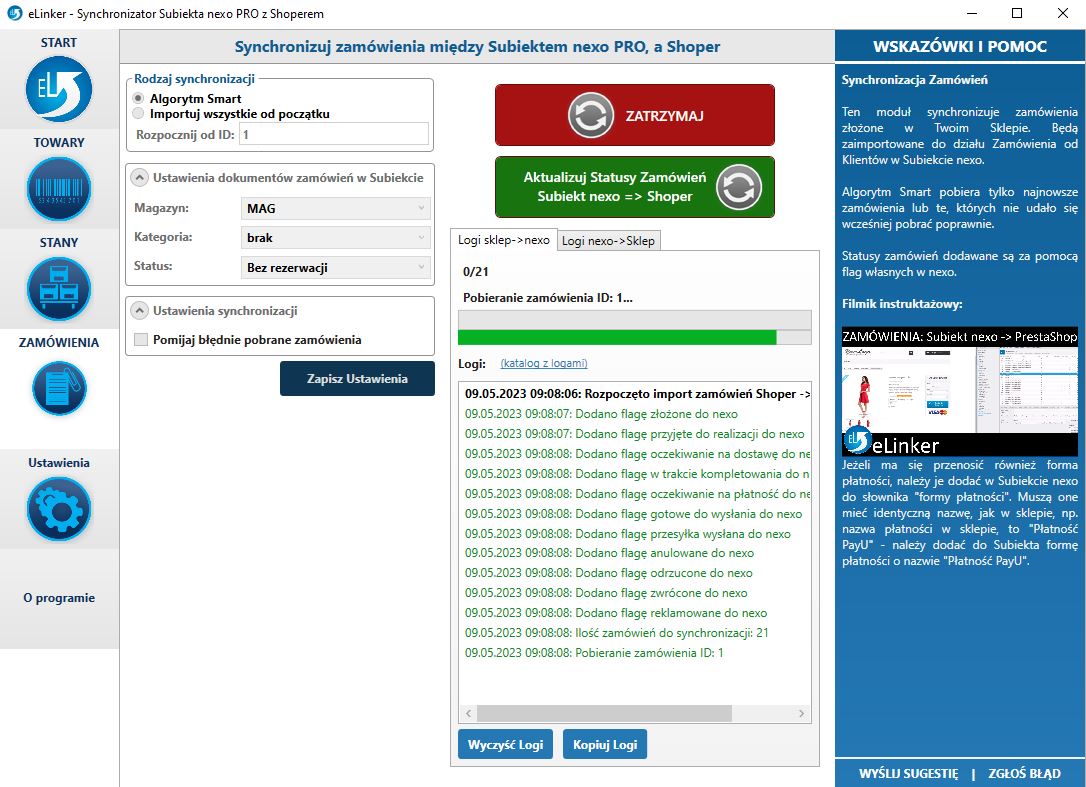Open the Ustawienia gear icon
This screenshot has width=1086, height=787.
[x=59, y=509]
